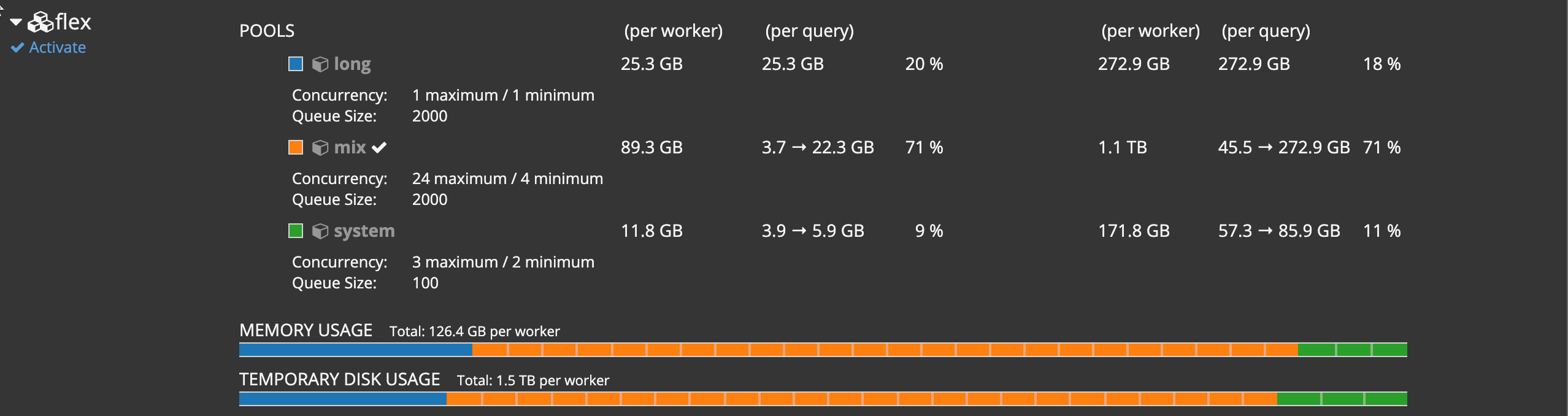This screenshot has width=1568, height=416.
Task: Click the MEMORY USAGE heading
Action: 306,330
